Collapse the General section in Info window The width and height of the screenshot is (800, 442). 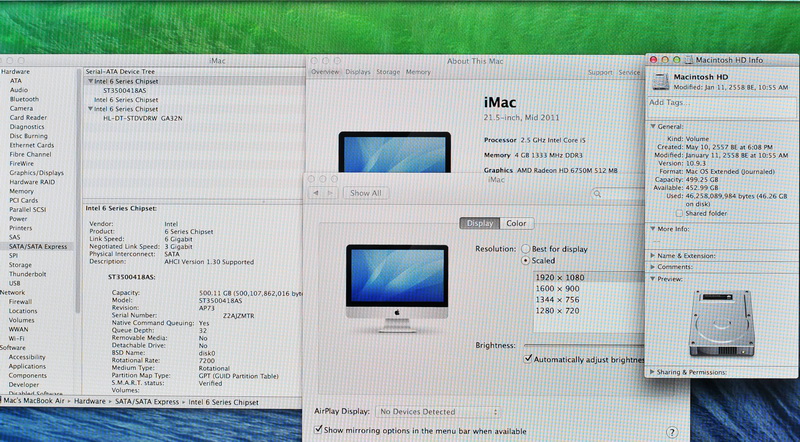653,126
